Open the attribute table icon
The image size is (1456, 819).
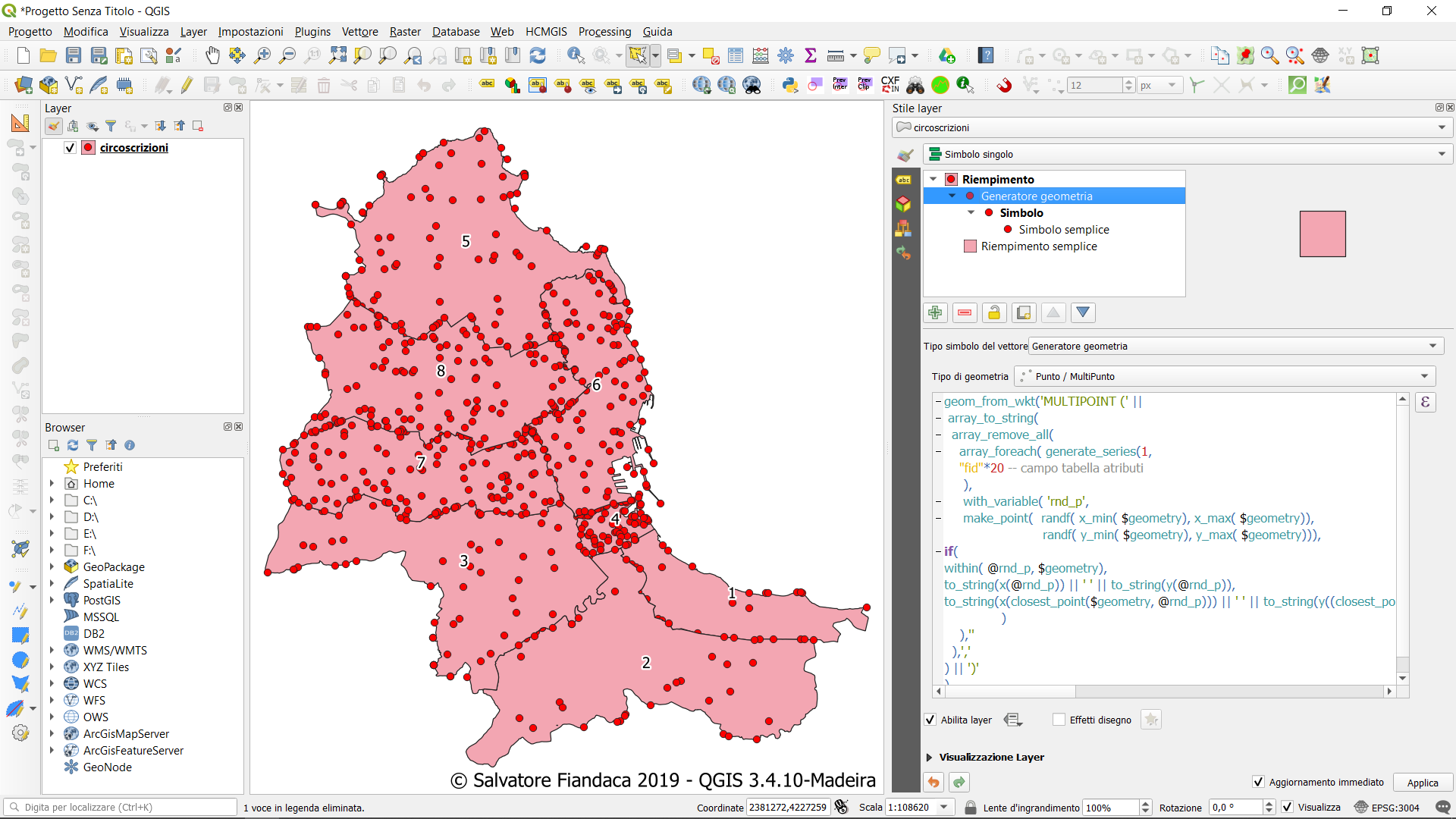click(736, 55)
